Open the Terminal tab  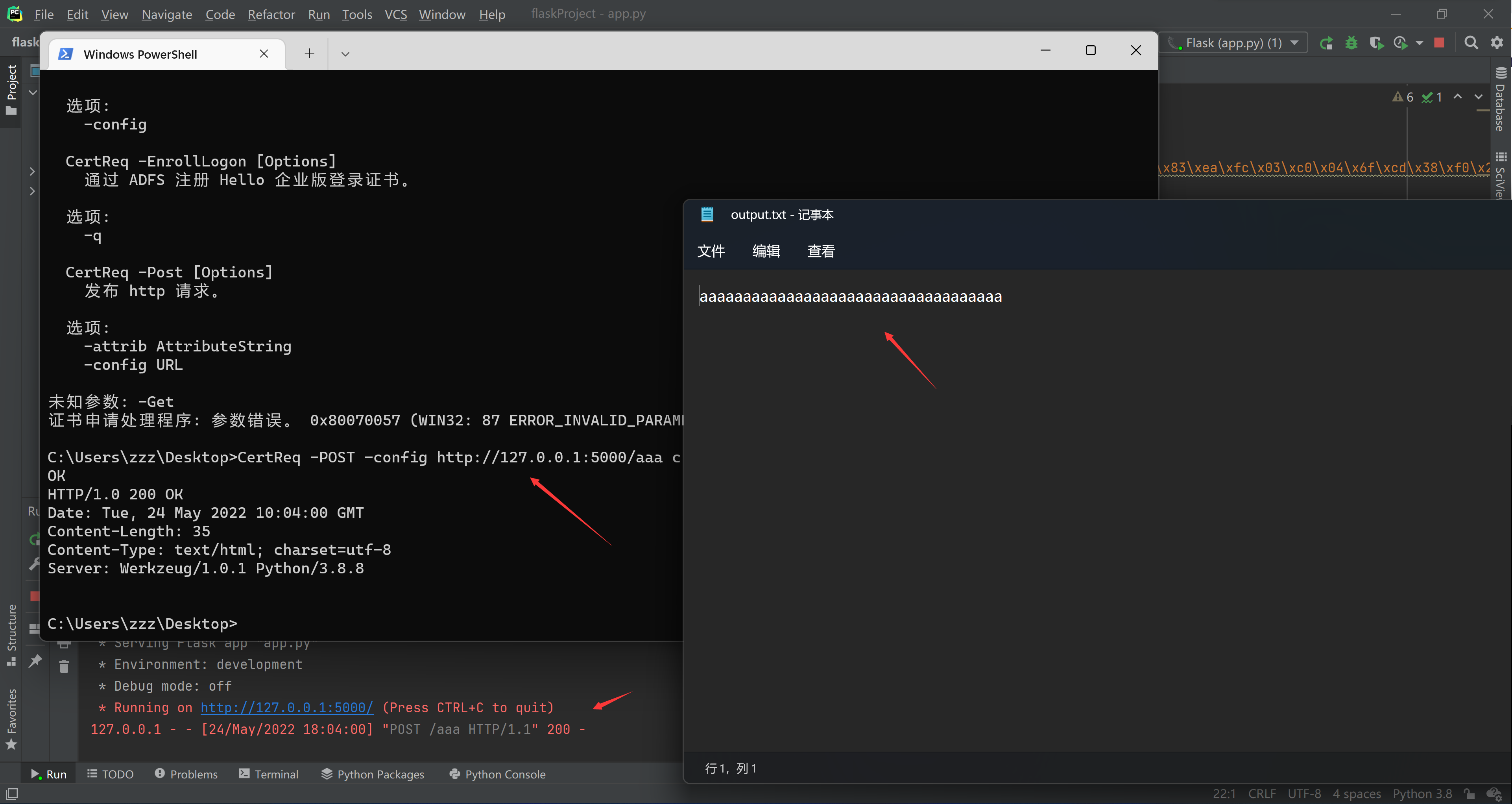tap(269, 774)
